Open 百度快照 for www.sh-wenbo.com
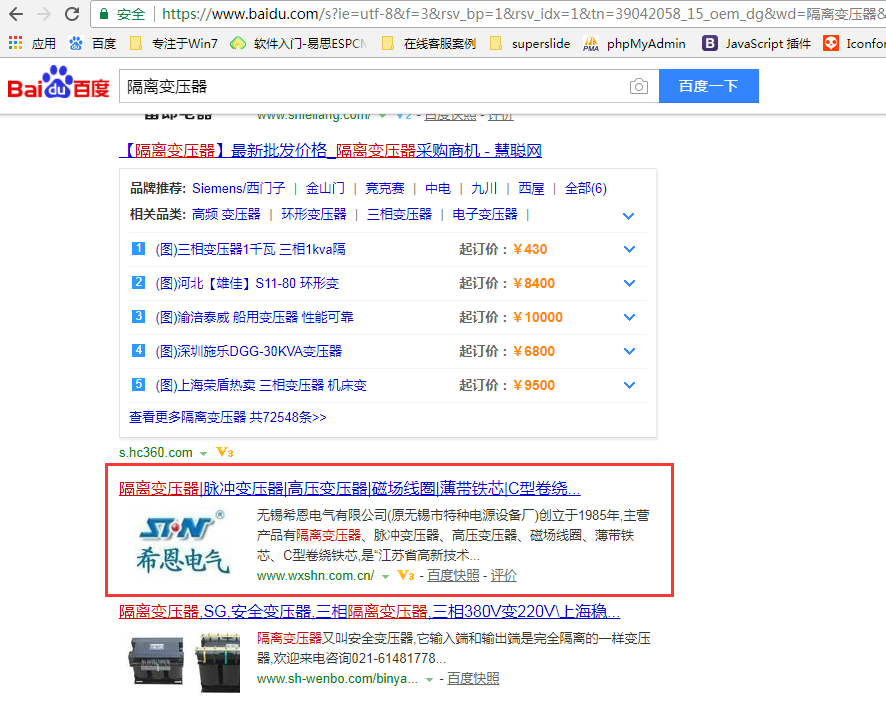Screen dimensions: 886x724 click(473, 678)
